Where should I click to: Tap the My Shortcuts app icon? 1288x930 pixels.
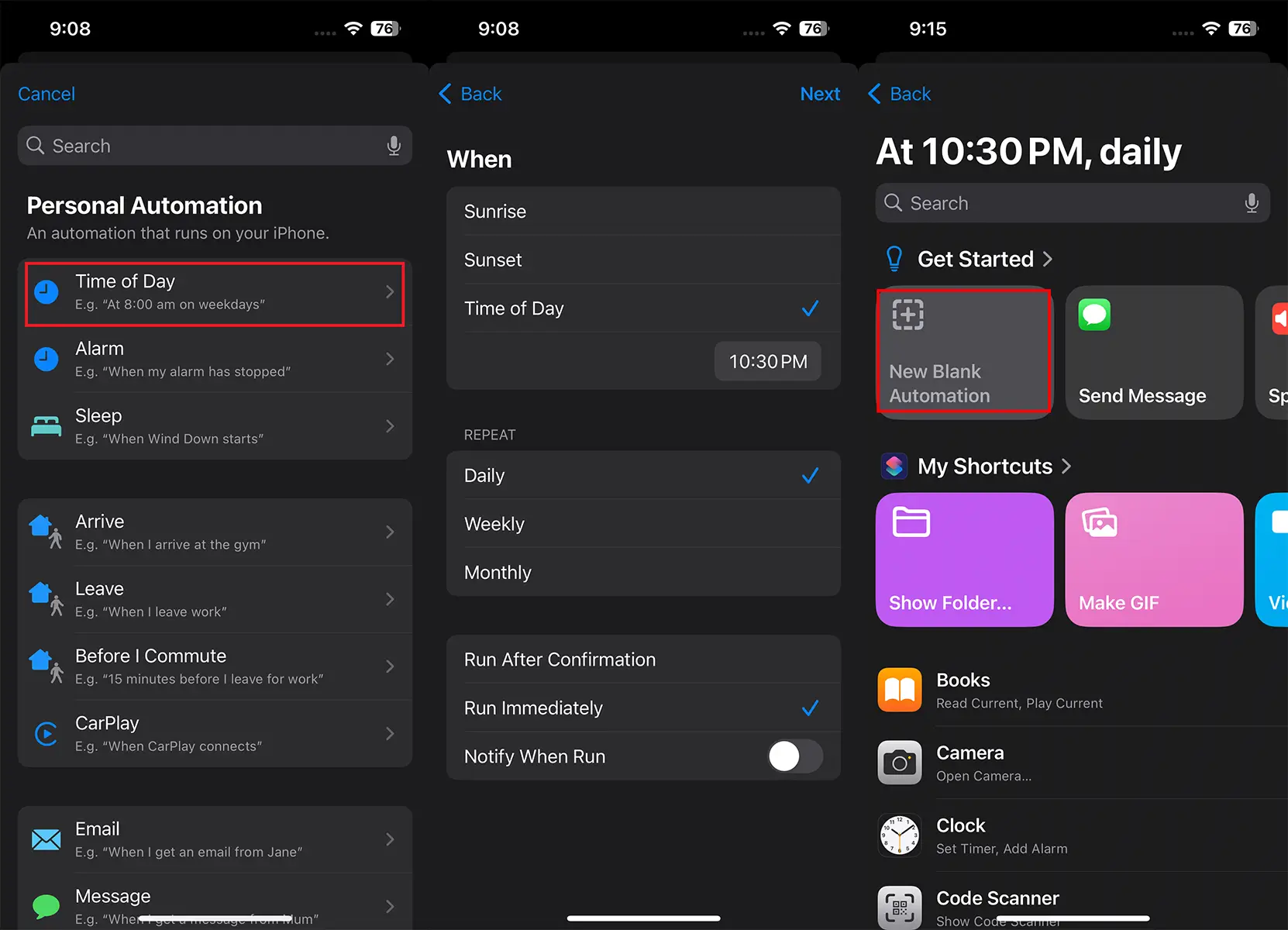point(894,466)
